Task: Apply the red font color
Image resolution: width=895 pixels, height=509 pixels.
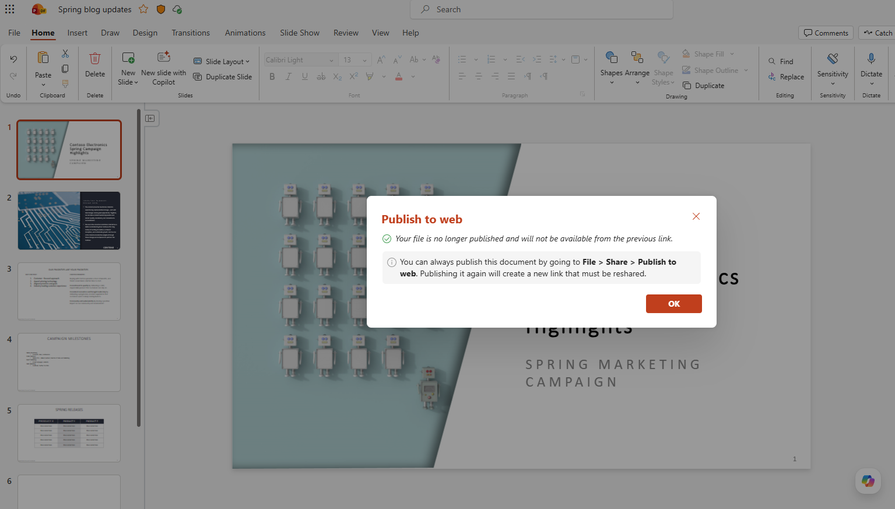Action: pos(398,76)
